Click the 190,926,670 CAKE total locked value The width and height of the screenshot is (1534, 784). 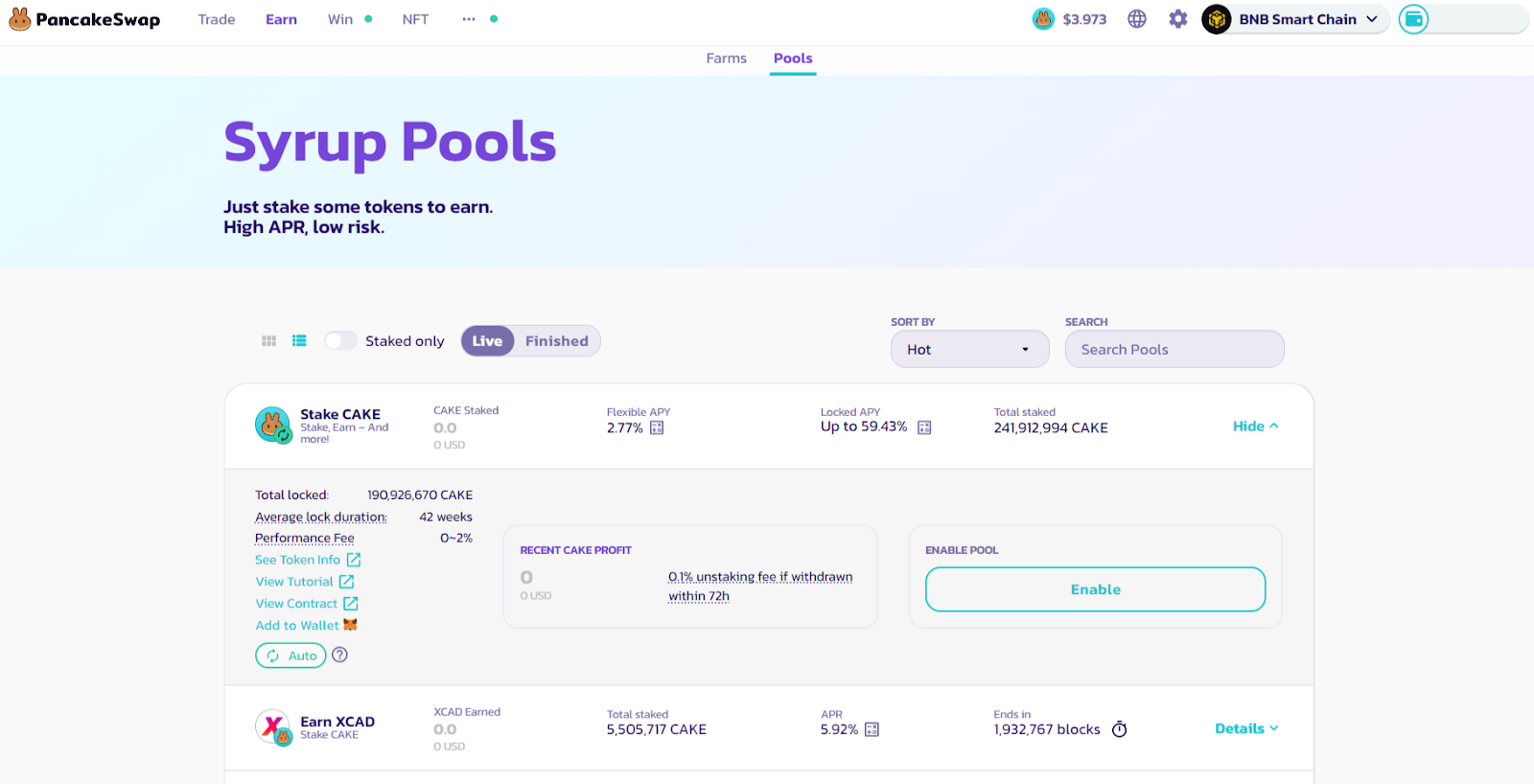[420, 496]
